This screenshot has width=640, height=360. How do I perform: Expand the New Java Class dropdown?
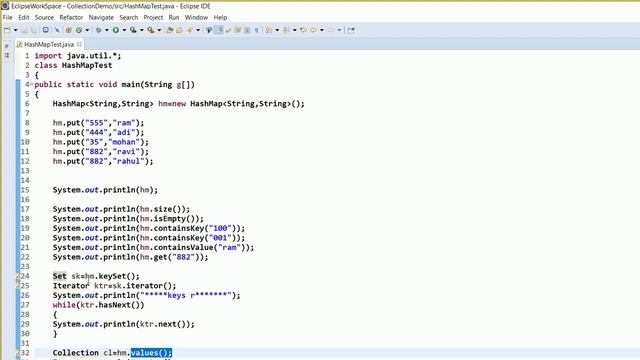[x=87, y=30]
